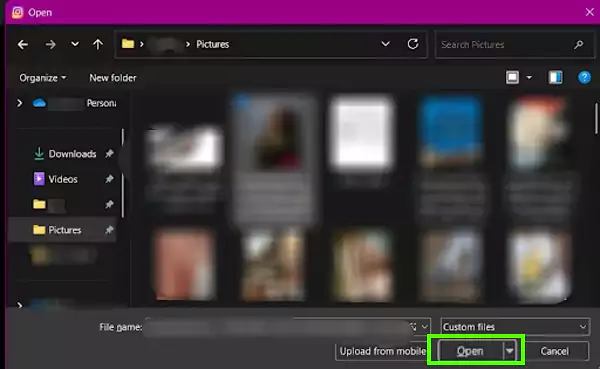Go up one folder level arrow

pos(98,44)
